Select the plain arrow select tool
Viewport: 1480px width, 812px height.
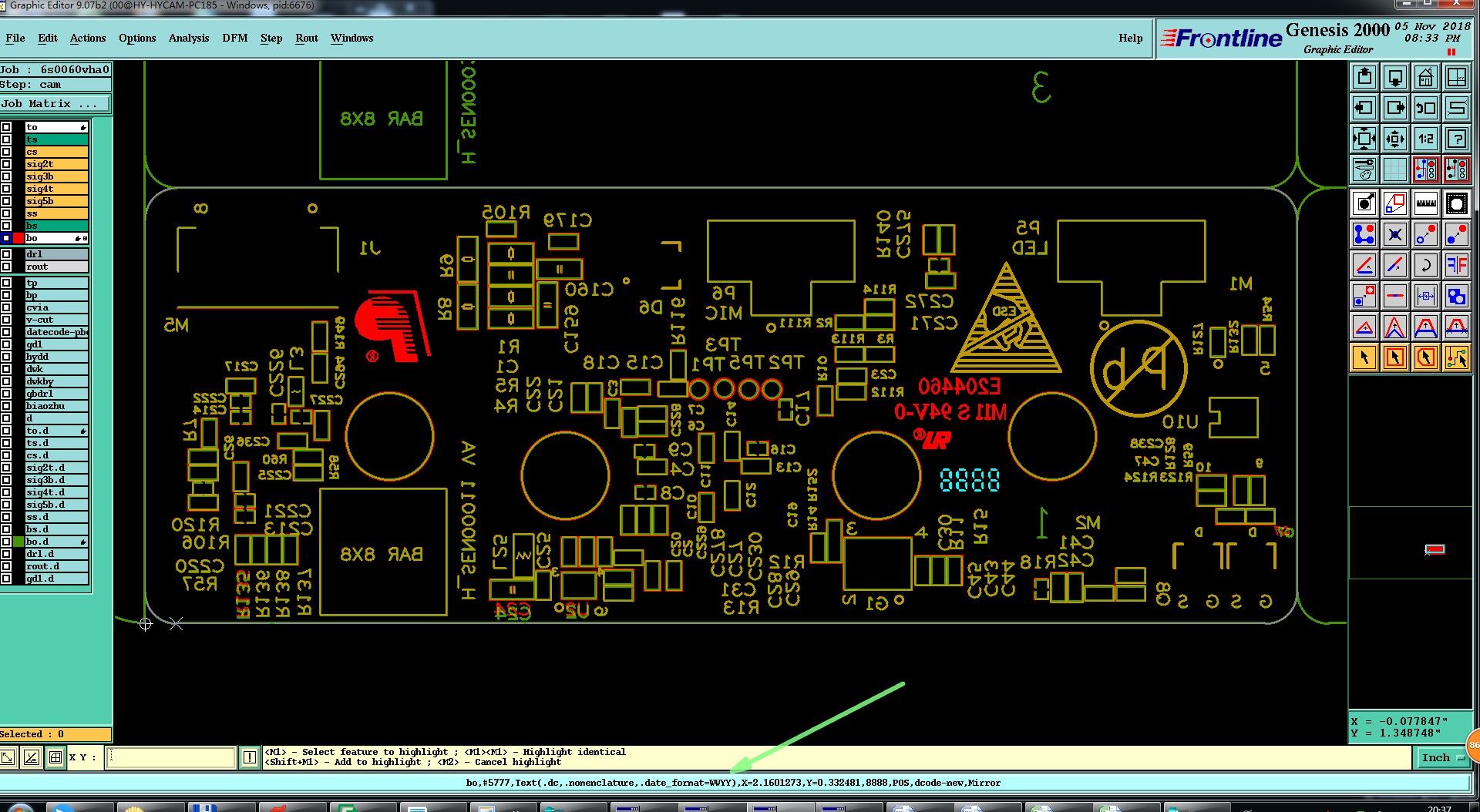(x=1364, y=357)
